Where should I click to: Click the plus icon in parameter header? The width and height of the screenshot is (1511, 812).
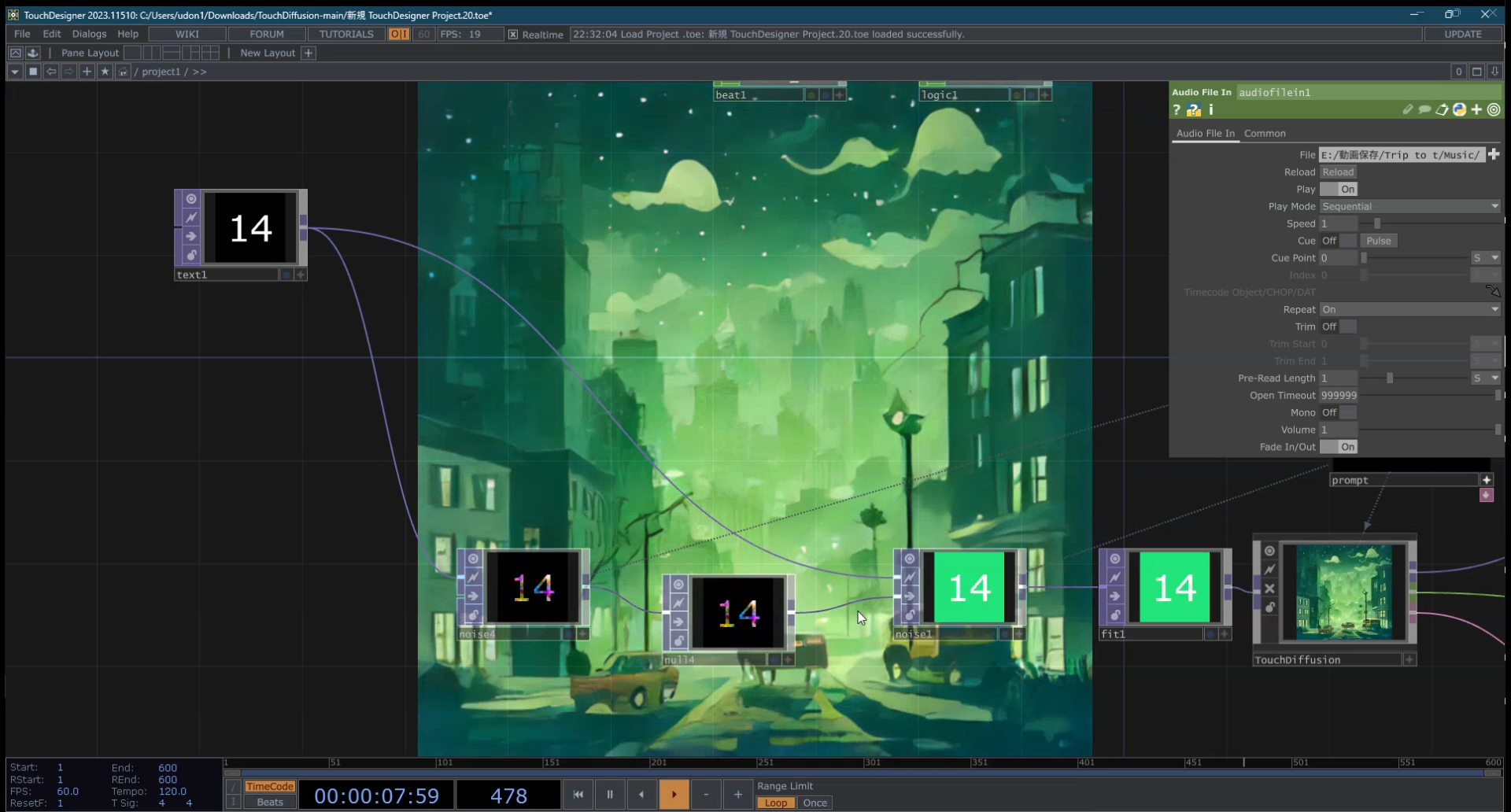pyautogui.click(x=1476, y=109)
